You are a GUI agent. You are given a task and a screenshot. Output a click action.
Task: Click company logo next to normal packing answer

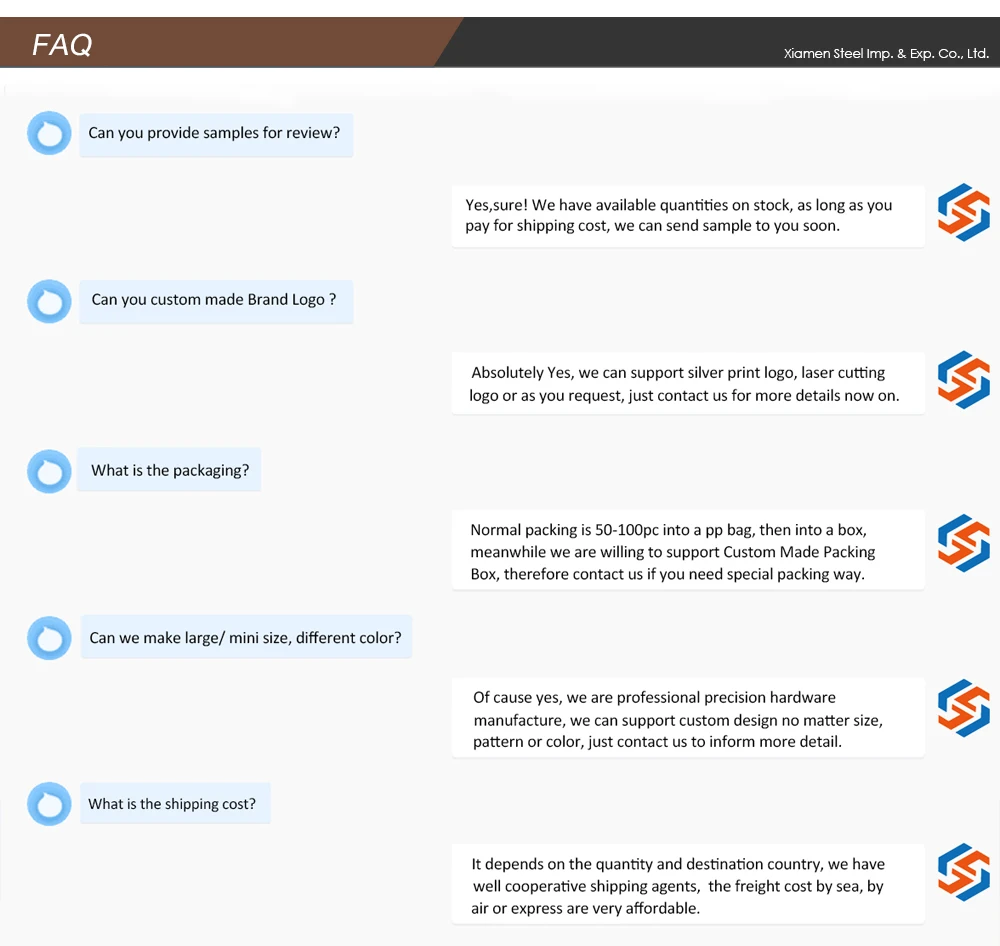pos(963,544)
